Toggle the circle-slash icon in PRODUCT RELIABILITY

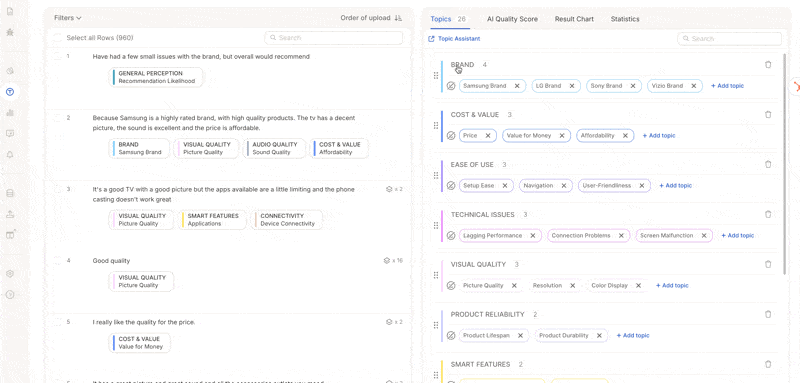click(451, 336)
